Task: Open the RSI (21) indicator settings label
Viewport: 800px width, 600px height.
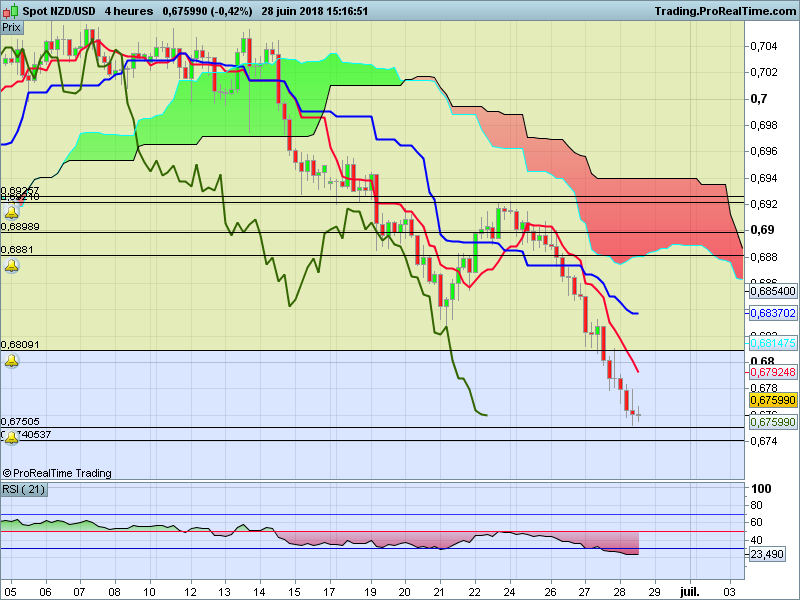Action: (x=23, y=489)
